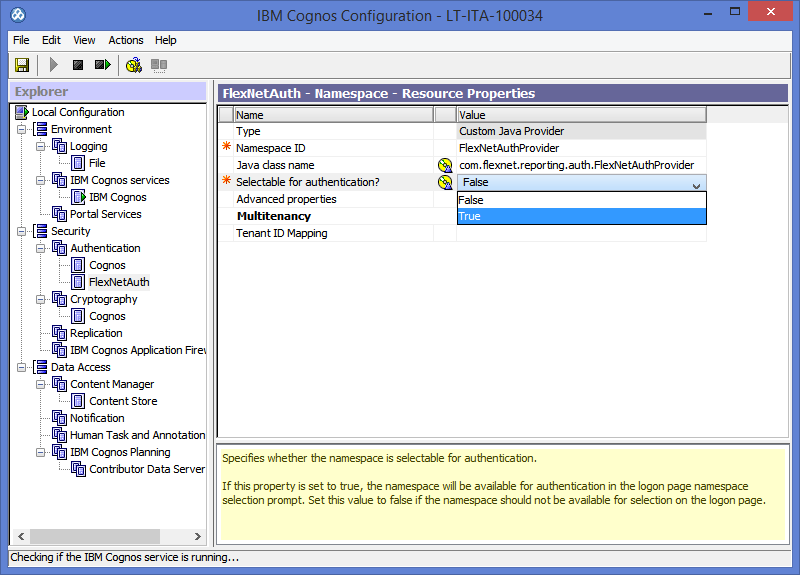Image resolution: width=800 pixels, height=575 pixels.
Task: Click the Multitenancy section heading
Action: 274,216
